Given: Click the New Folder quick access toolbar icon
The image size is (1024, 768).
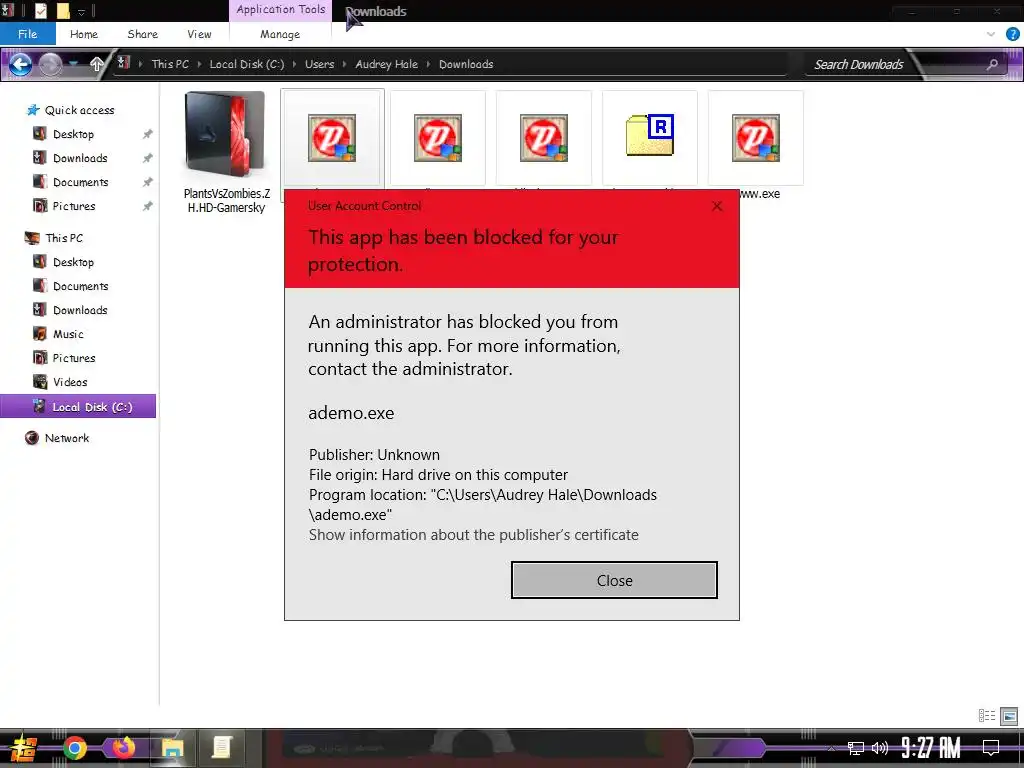Looking at the screenshot, I should click(63, 10).
